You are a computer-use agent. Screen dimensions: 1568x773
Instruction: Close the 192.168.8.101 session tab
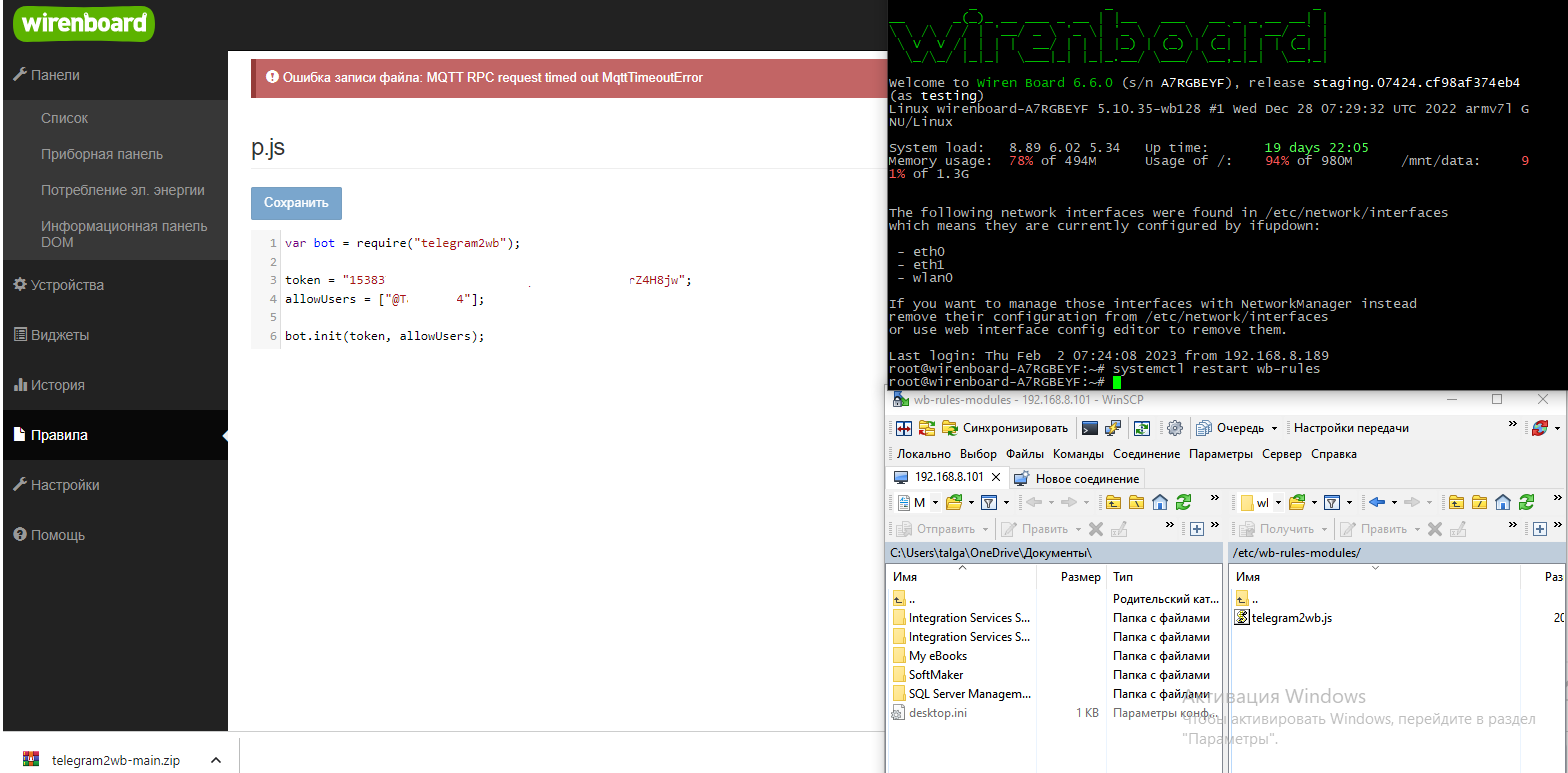coord(996,477)
